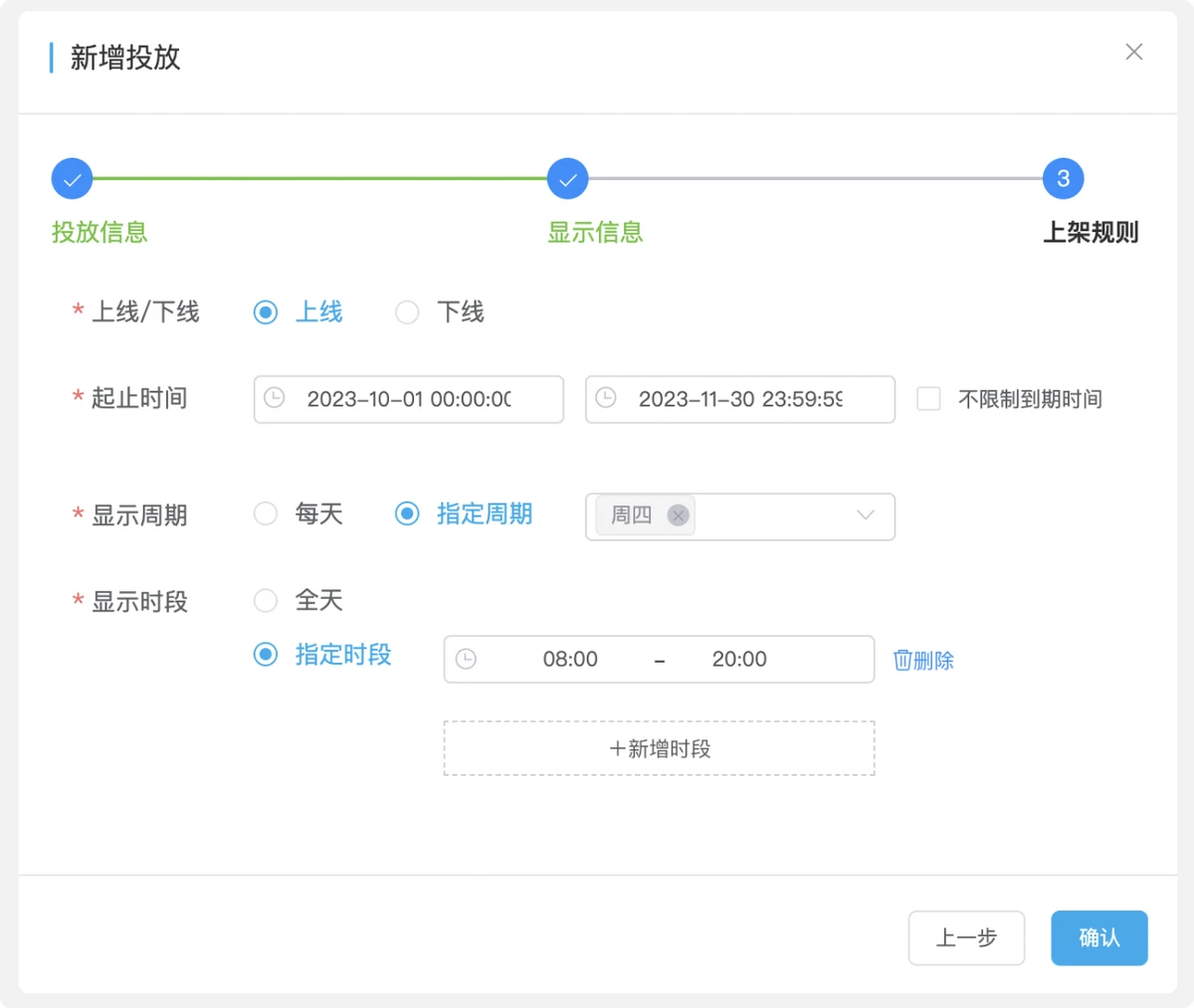1194x1008 pixels.
Task: Click the clock icon in time range field
Action: (x=466, y=659)
